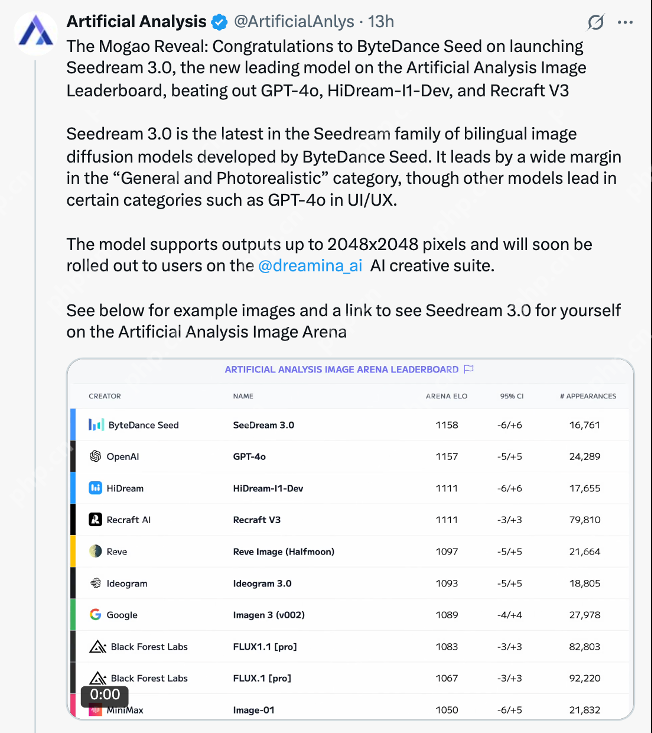The height and width of the screenshot is (733, 652).
Task: Click the leaderboard video thumbnail title
Action: click(341, 369)
